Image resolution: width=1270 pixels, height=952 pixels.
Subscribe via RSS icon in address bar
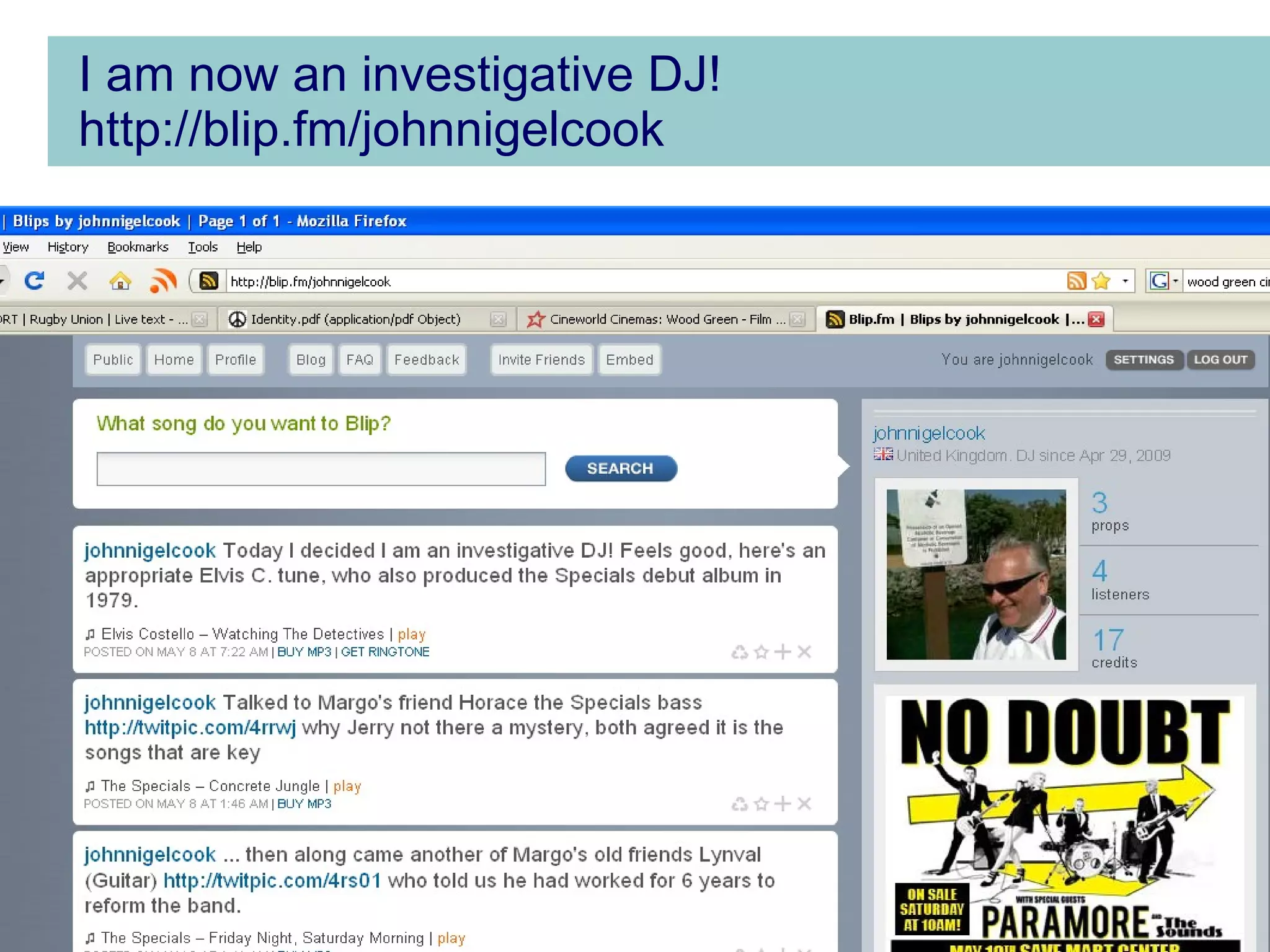[x=1077, y=281]
